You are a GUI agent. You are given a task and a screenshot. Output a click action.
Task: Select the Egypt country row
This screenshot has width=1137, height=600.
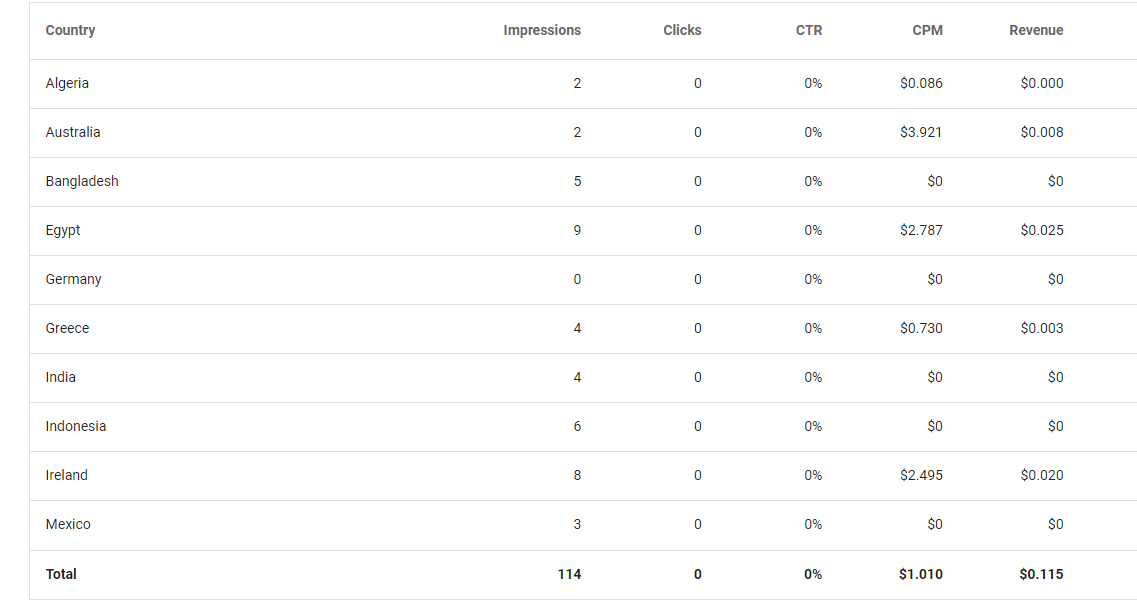(583, 231)
